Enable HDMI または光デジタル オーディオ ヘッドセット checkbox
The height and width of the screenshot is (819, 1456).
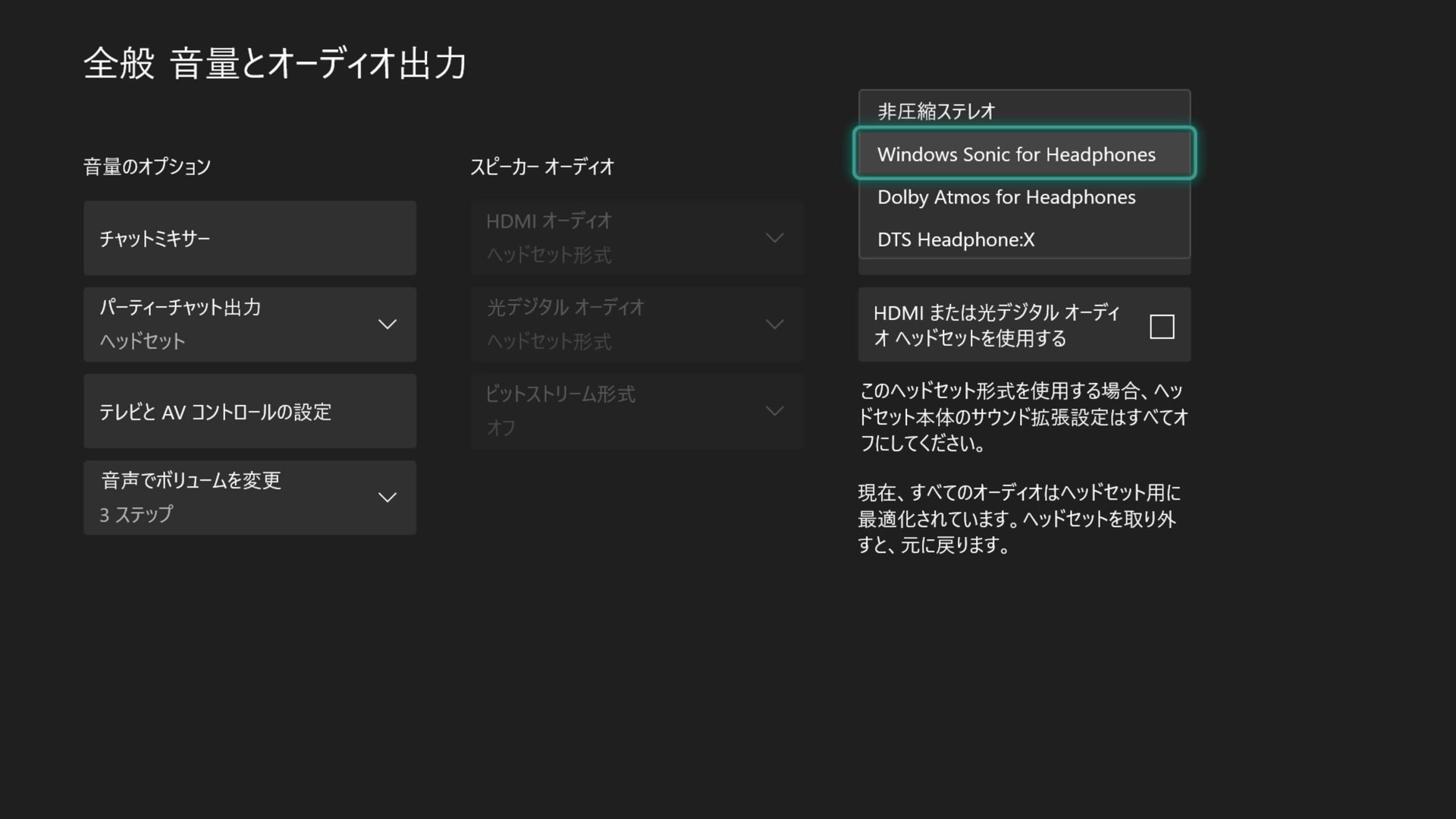point(1161,326)
